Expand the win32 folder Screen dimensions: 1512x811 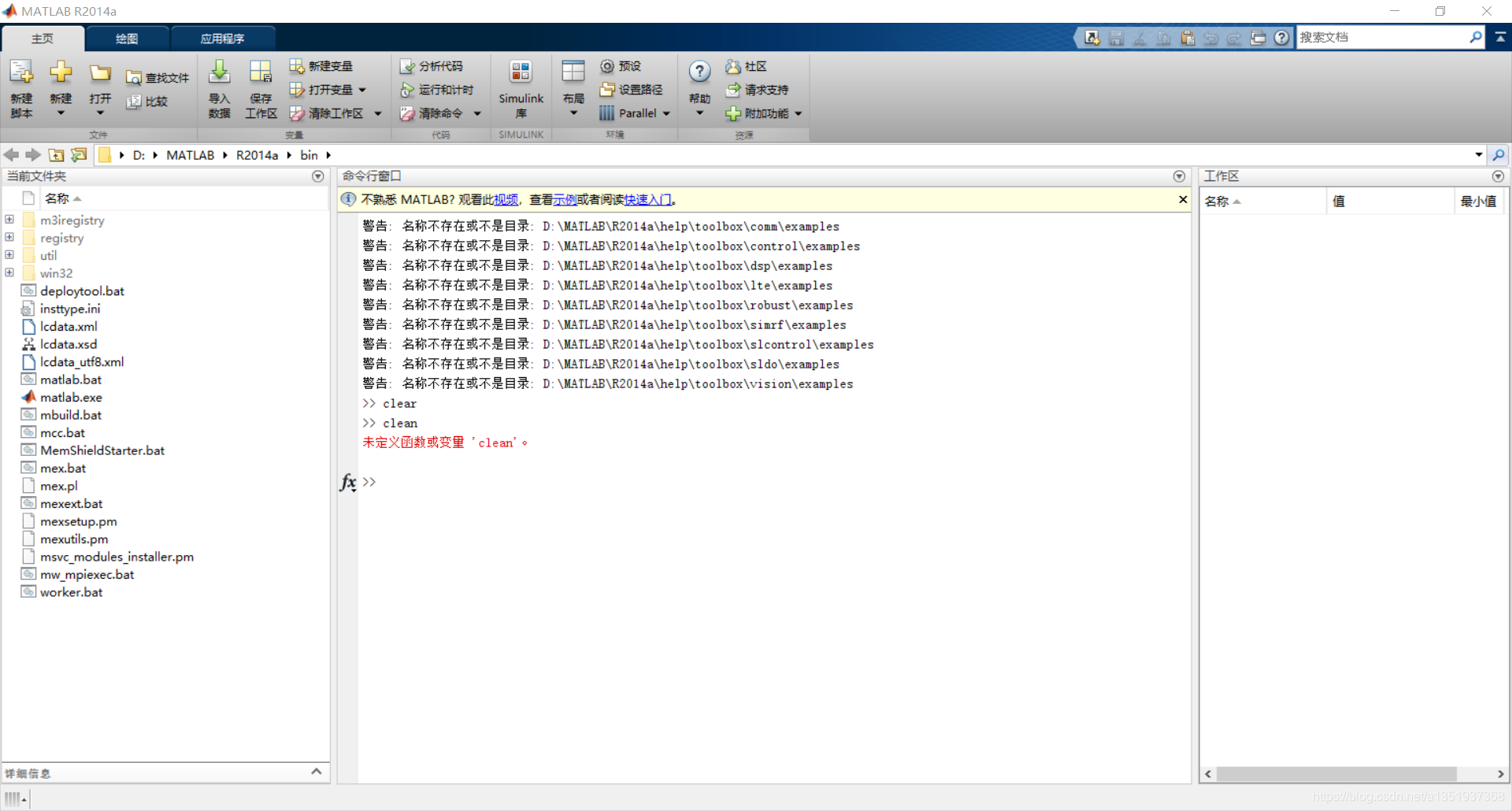[9, 272]
